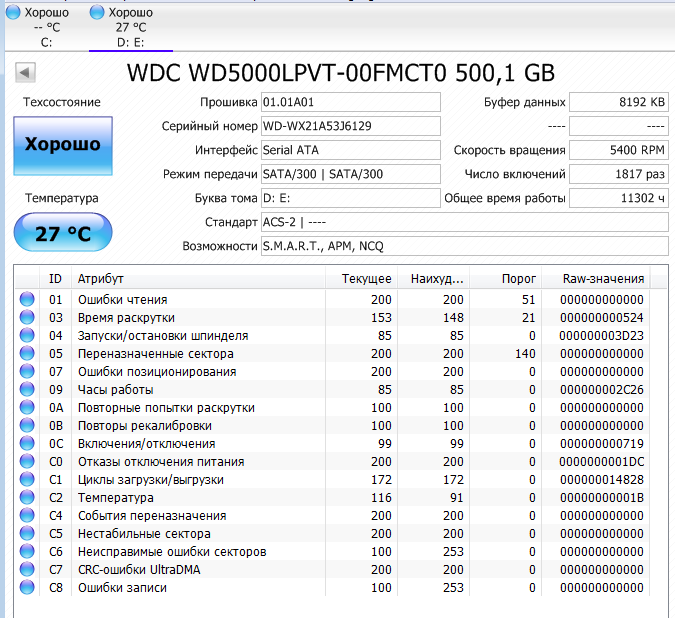Click the Режим передачи SATA/300 field

351,174
